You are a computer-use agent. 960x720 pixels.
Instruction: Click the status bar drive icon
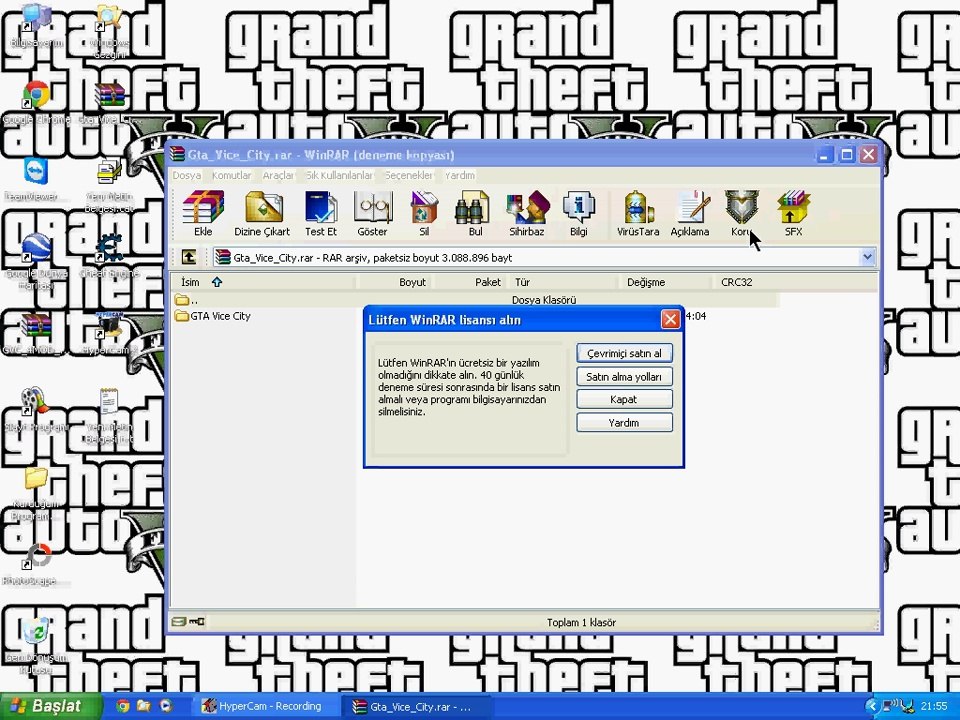(x=178, y=622)
